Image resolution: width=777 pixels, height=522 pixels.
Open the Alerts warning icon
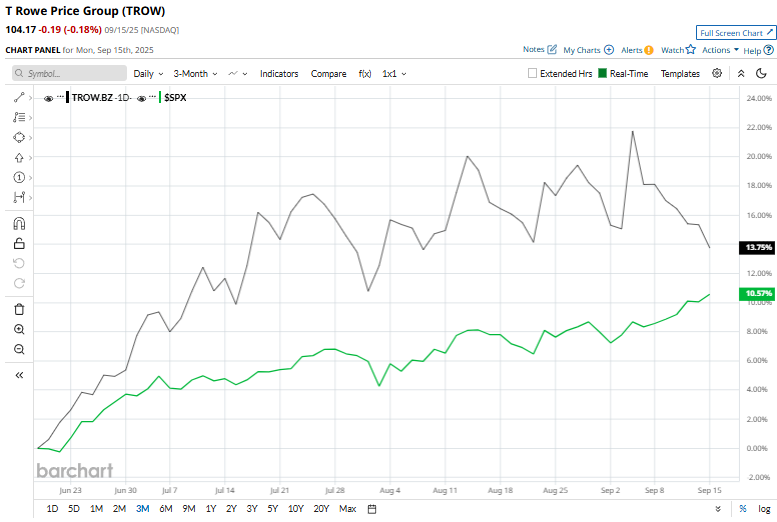pyautogui.click(x=649, y=50)
